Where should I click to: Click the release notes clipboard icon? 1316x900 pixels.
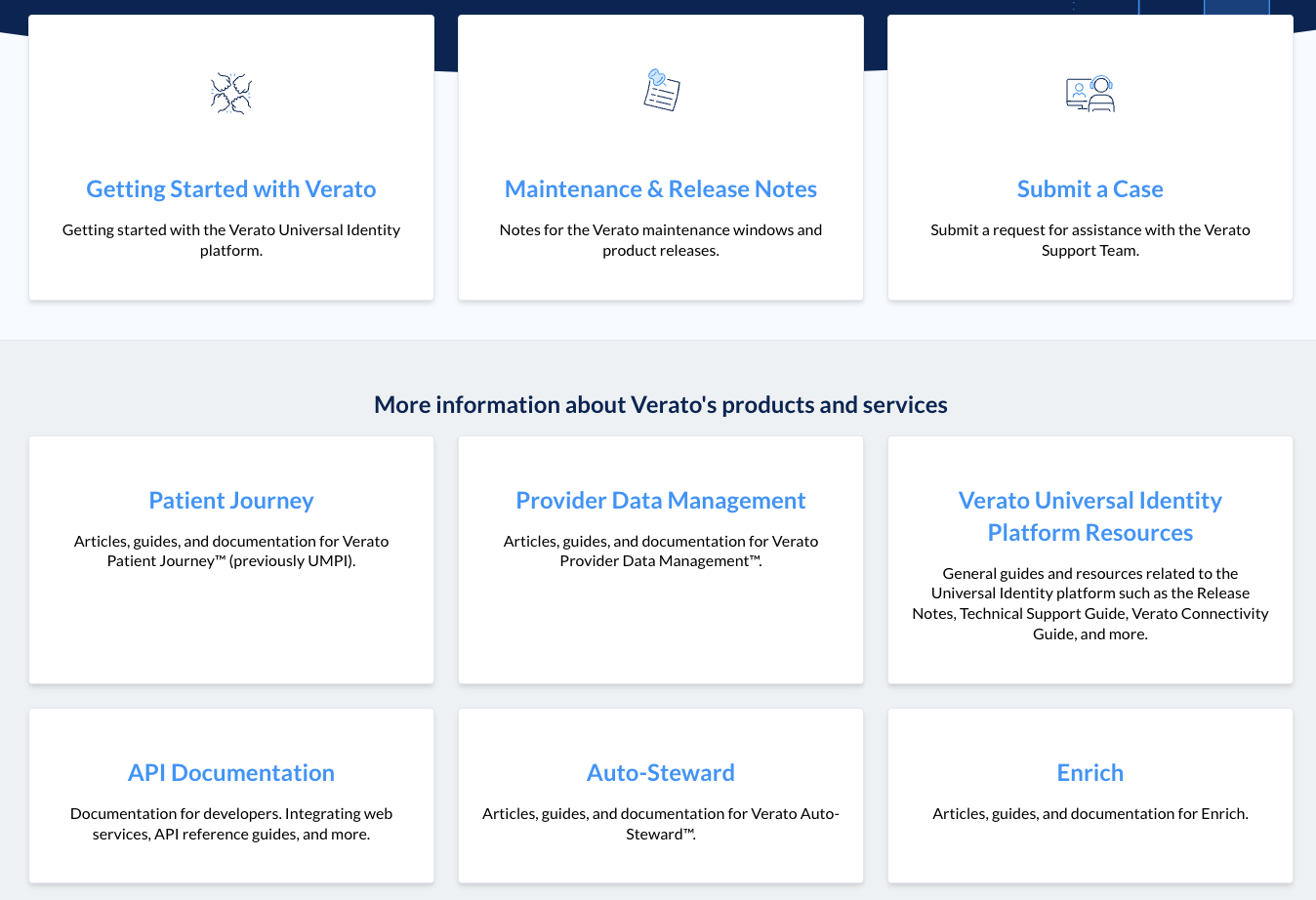(x=660, y=89)
